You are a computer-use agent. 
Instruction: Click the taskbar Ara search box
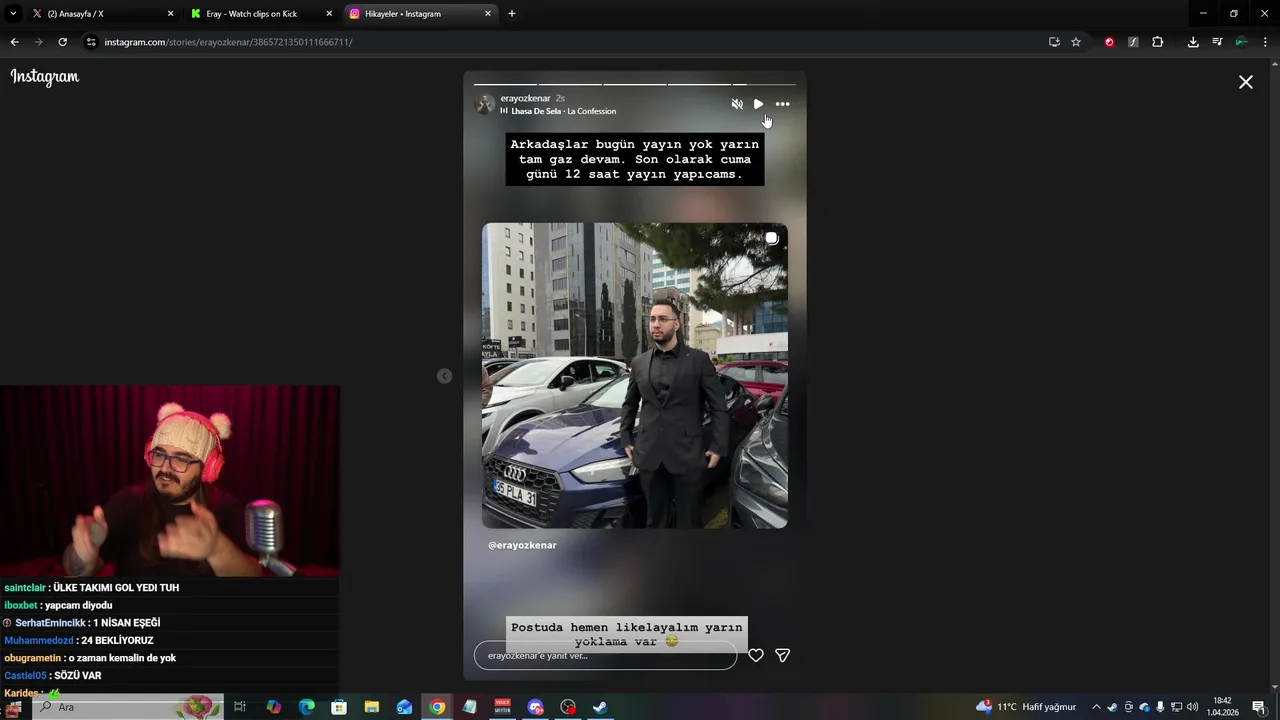(128, 707)
